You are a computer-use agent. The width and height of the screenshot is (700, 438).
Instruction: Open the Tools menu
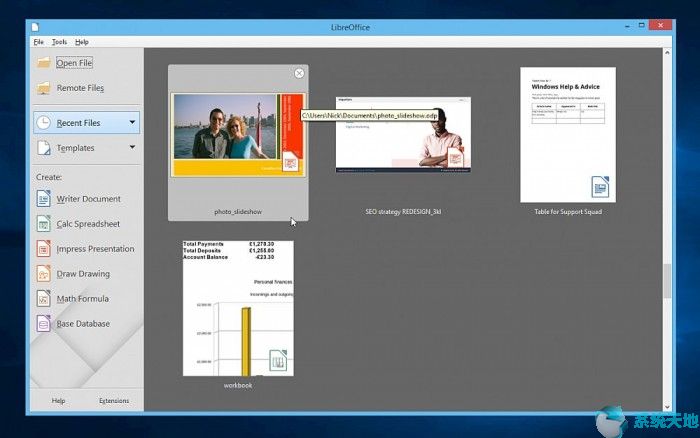59,42
